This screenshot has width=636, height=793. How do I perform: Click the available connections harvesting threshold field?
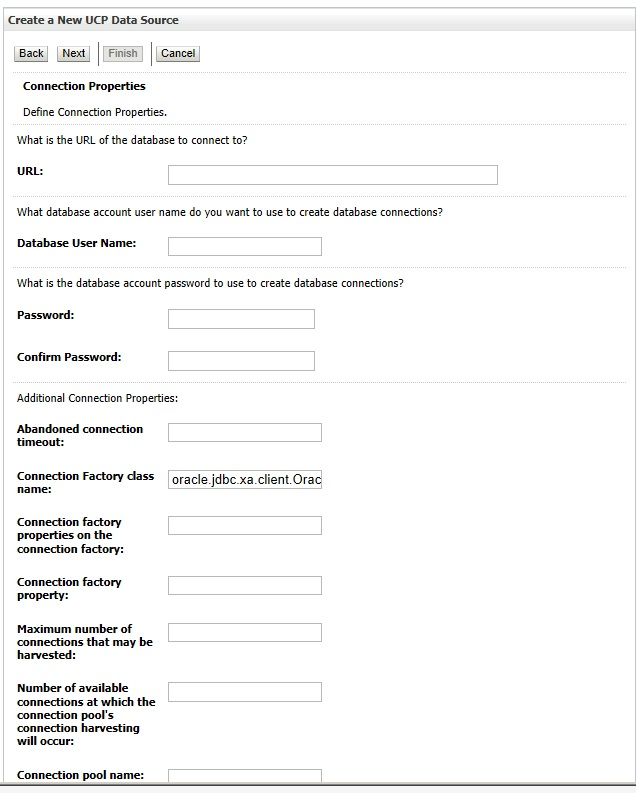tap(244, 692)
